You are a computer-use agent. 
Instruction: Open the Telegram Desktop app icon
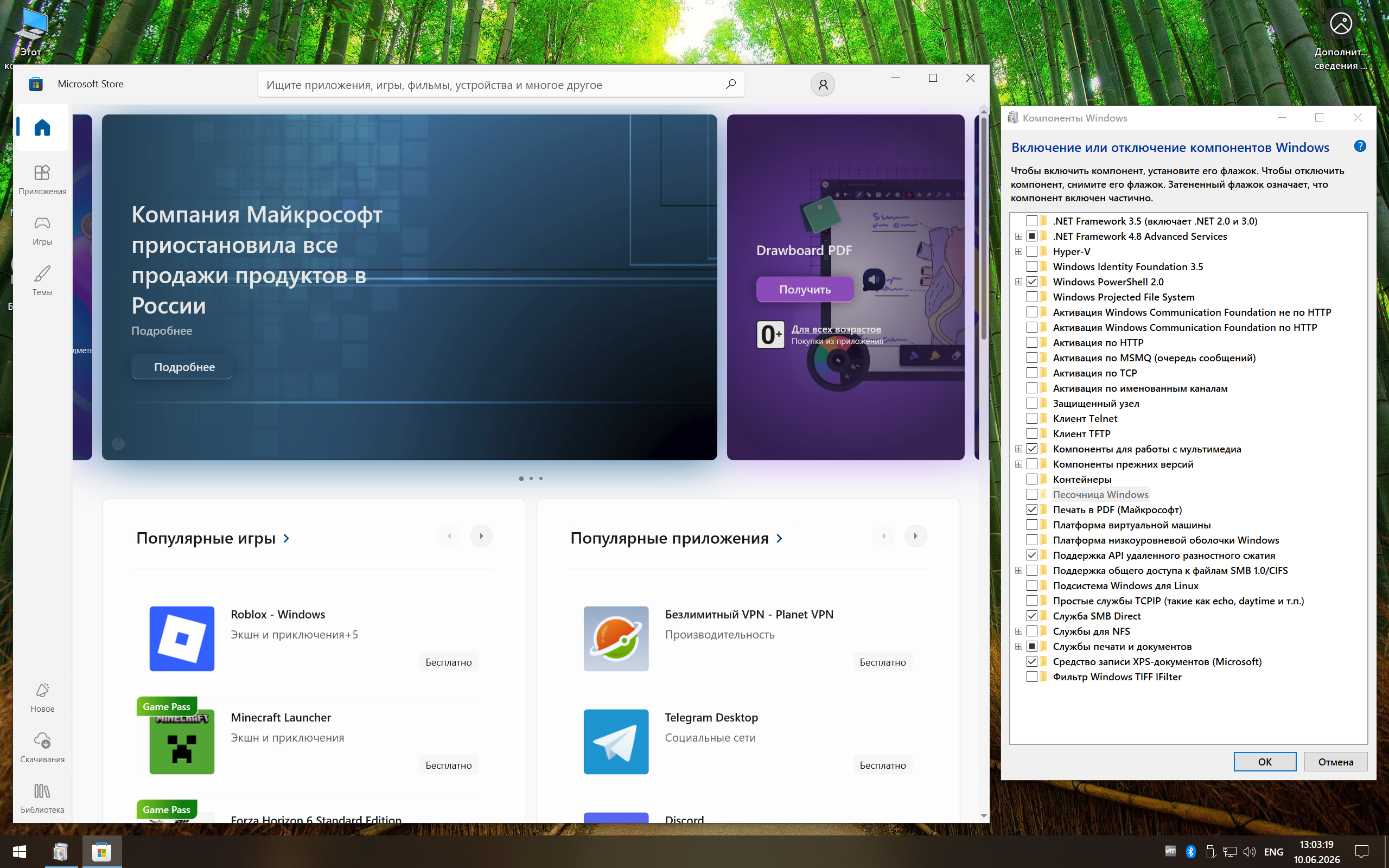coord(616,742)
